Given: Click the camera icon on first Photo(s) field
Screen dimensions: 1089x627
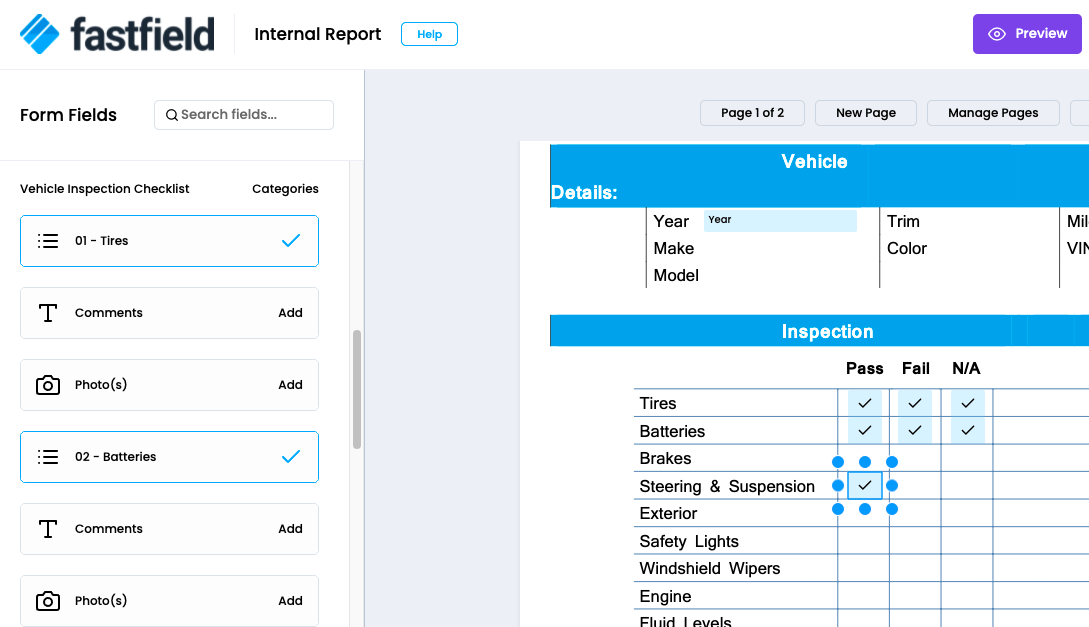Looking at the screenshot, I should tap(48, 385).
